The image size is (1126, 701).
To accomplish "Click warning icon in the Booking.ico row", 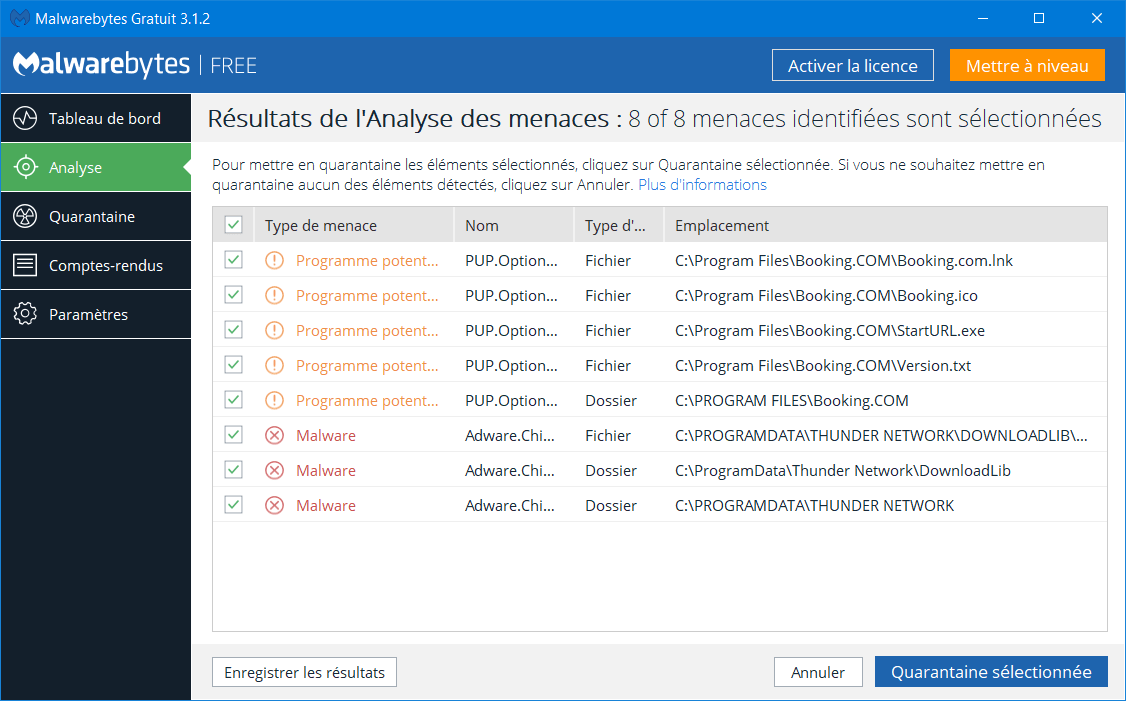I will point(274,295).
